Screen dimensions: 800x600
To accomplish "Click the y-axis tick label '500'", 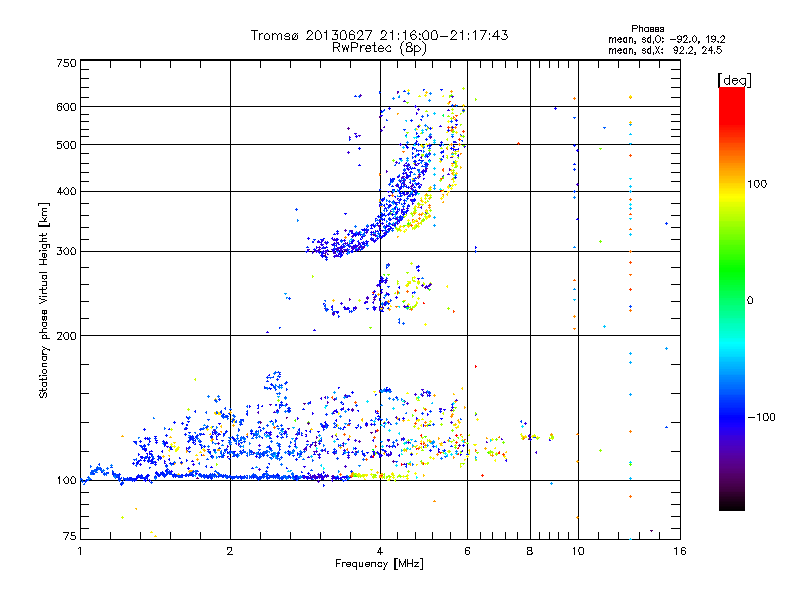I will (x=66, y=145).
